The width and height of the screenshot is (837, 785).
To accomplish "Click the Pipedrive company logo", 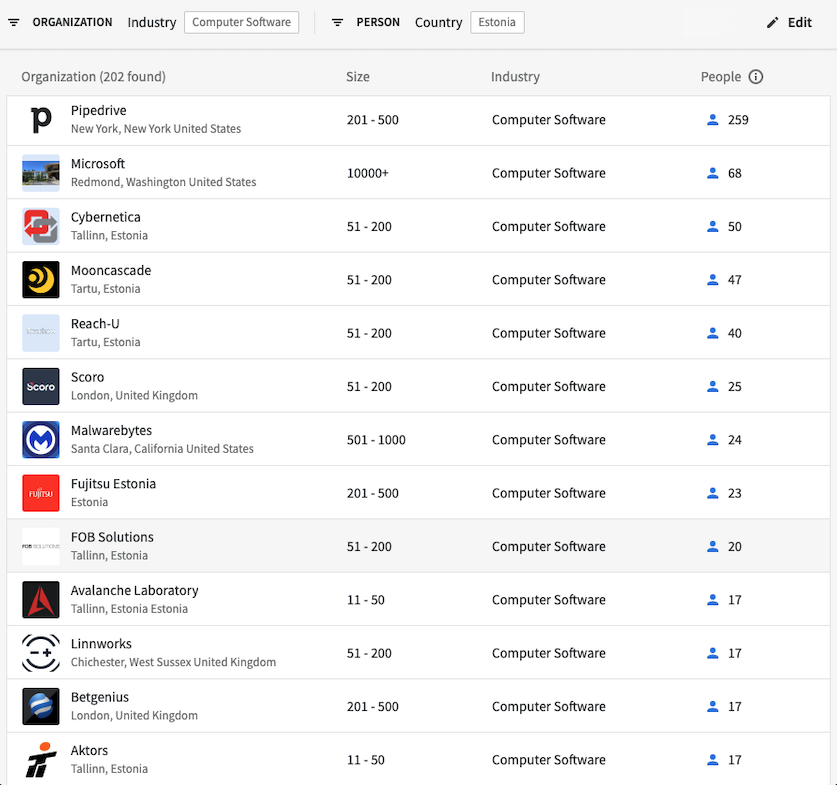I will coord(39,119).
